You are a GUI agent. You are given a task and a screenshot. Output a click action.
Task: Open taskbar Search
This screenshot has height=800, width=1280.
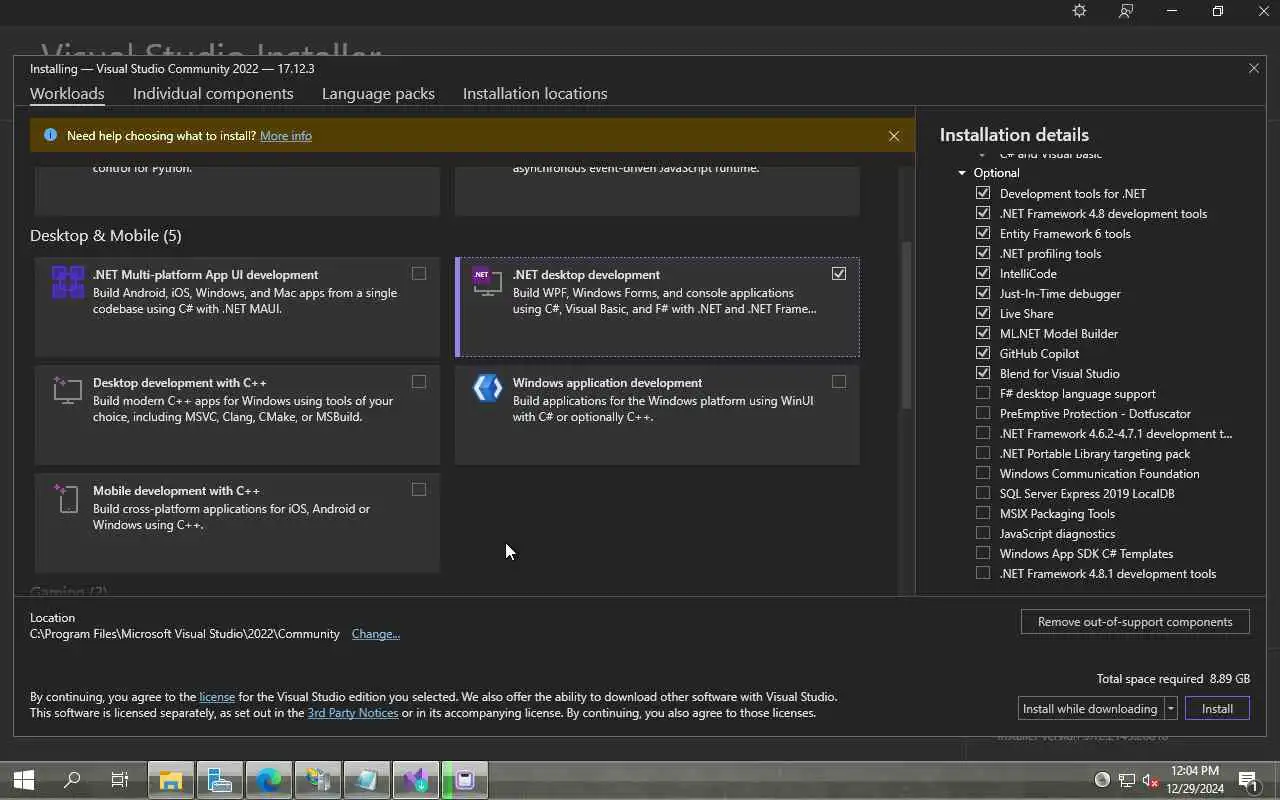point(72,780)
